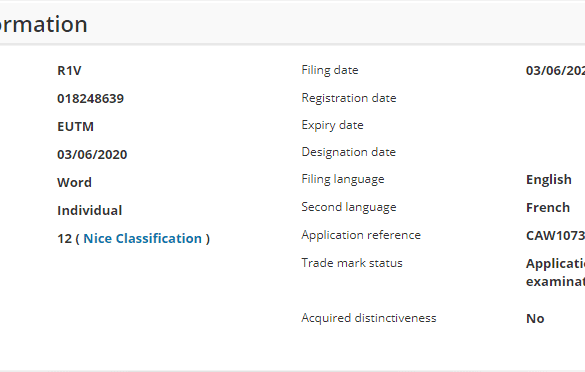
Task: Select the Word mark type value
Action: click(74, 182)
